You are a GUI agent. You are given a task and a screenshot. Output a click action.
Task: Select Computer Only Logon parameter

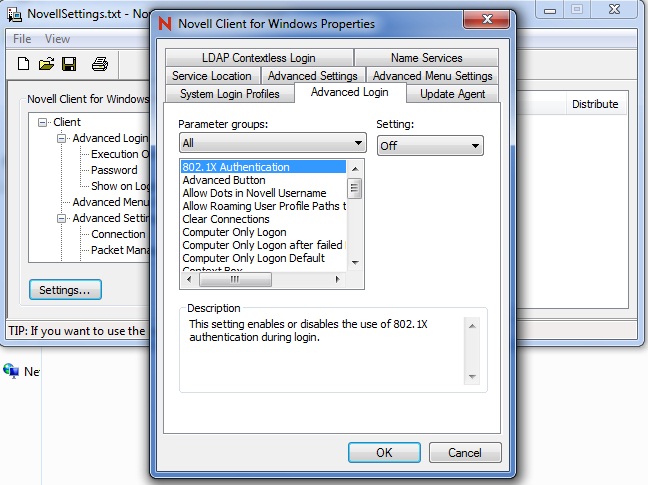pos(263,232)
